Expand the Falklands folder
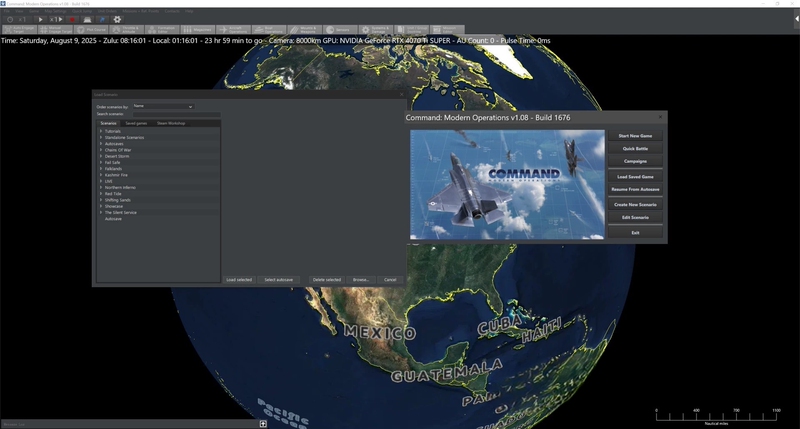800x429 pixels. [101, 169]
